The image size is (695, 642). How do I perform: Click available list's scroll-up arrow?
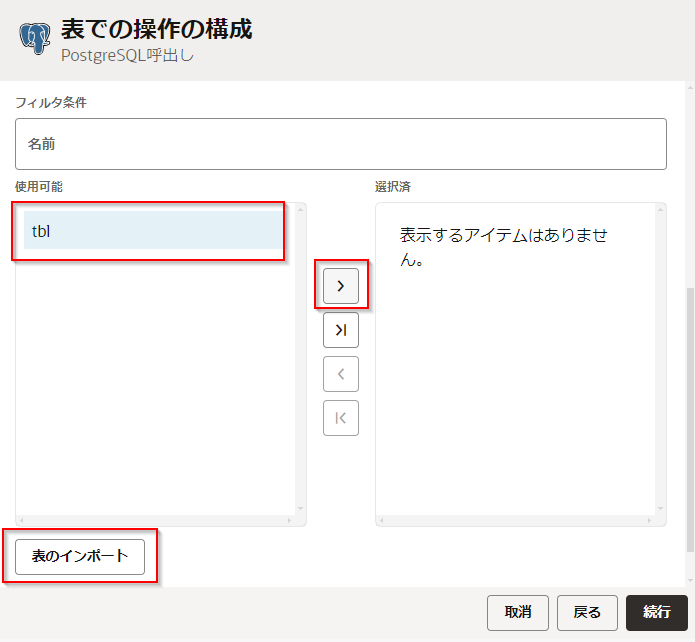(x=301, y=209)
